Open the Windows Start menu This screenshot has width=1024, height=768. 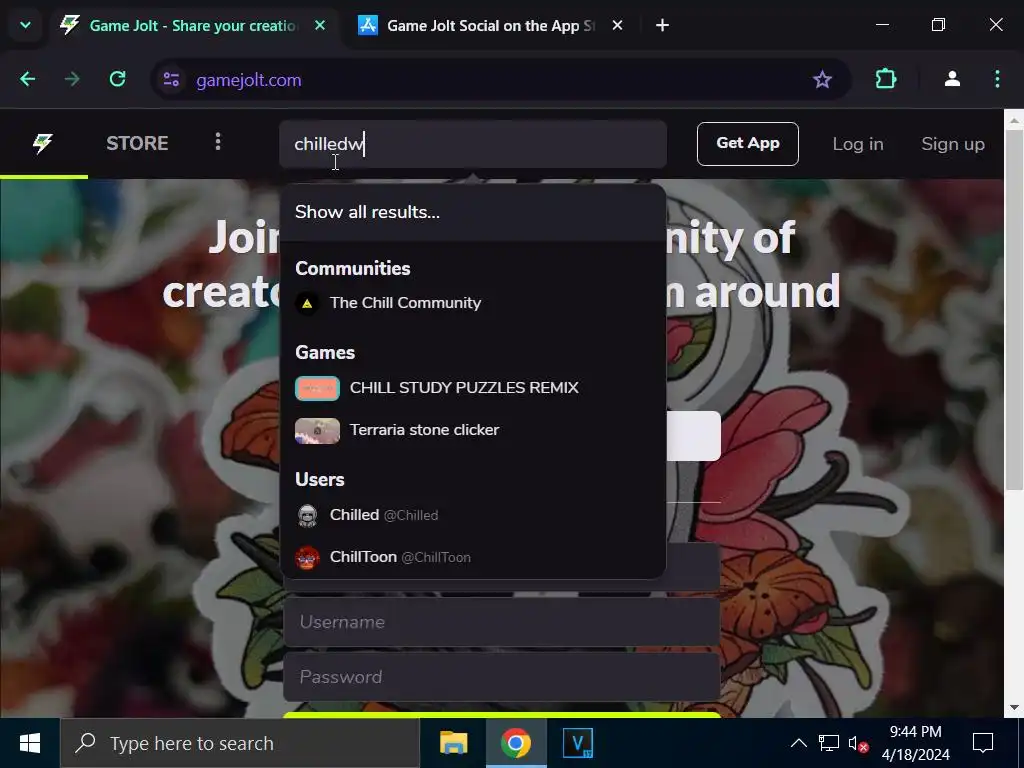tap(29, 743)
